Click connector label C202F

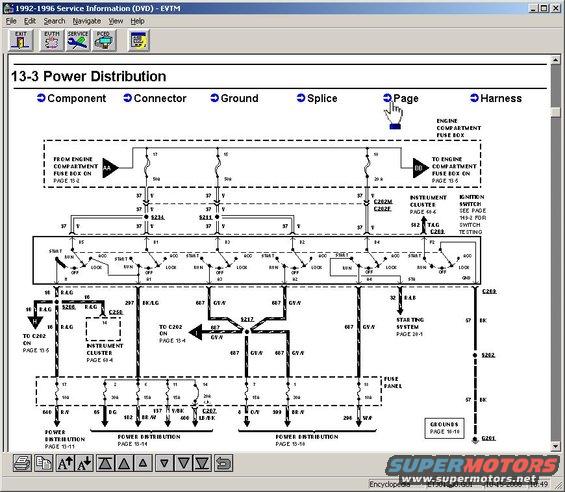coord(382,209)
